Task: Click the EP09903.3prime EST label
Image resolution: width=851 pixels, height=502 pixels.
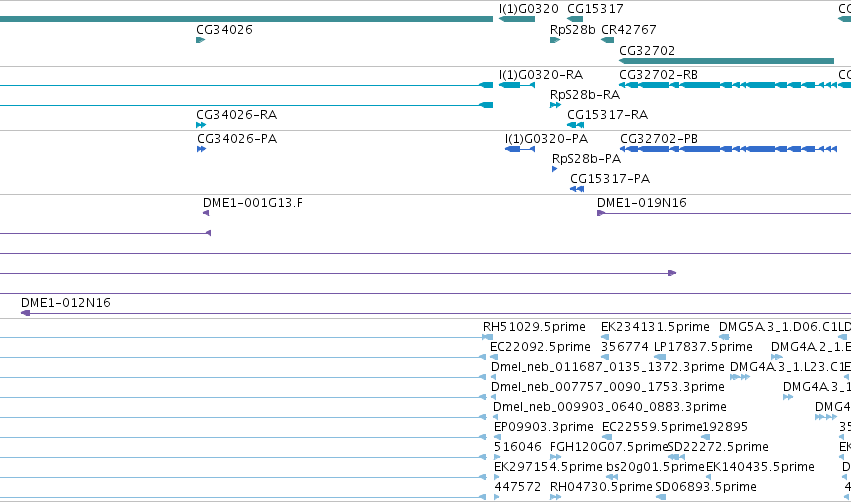Action: 543,427
